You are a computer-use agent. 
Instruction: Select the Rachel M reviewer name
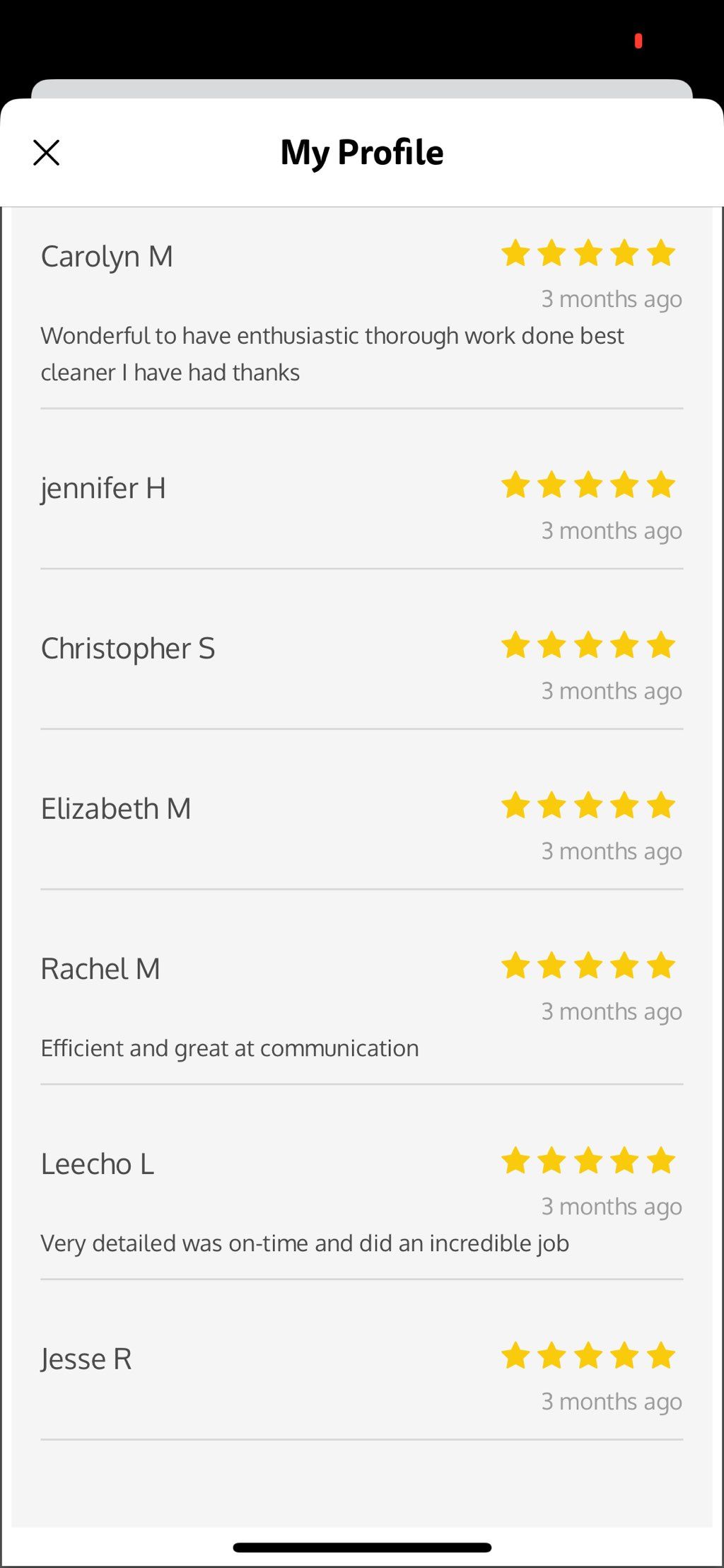tap(100, 969)
